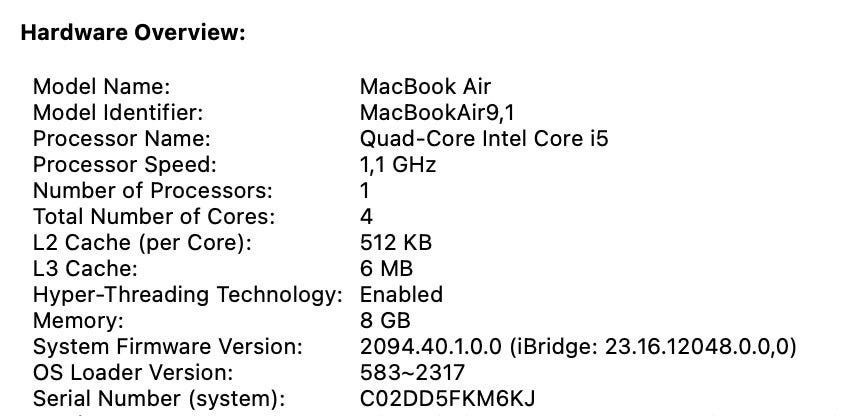Click the serial number C02DD5FKM6KJ
Screen dimensions: 862x416
click(447, 399)
